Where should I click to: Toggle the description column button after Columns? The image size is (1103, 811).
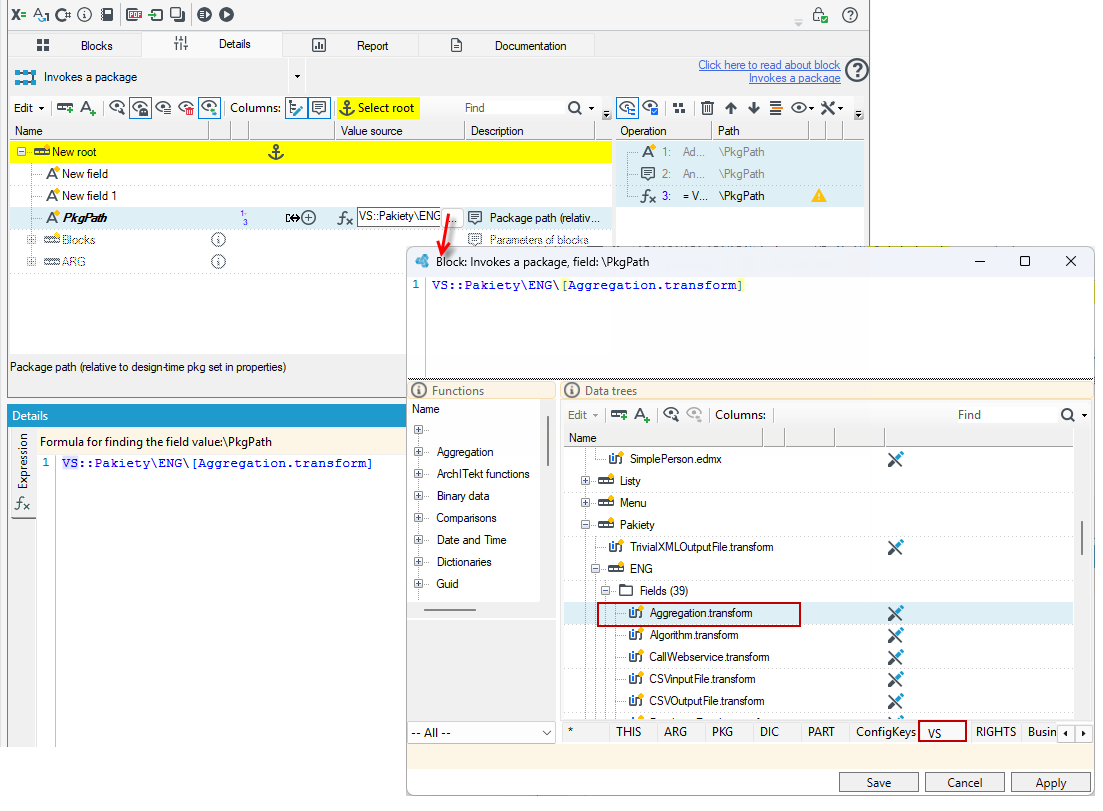[x=319, y=108]
